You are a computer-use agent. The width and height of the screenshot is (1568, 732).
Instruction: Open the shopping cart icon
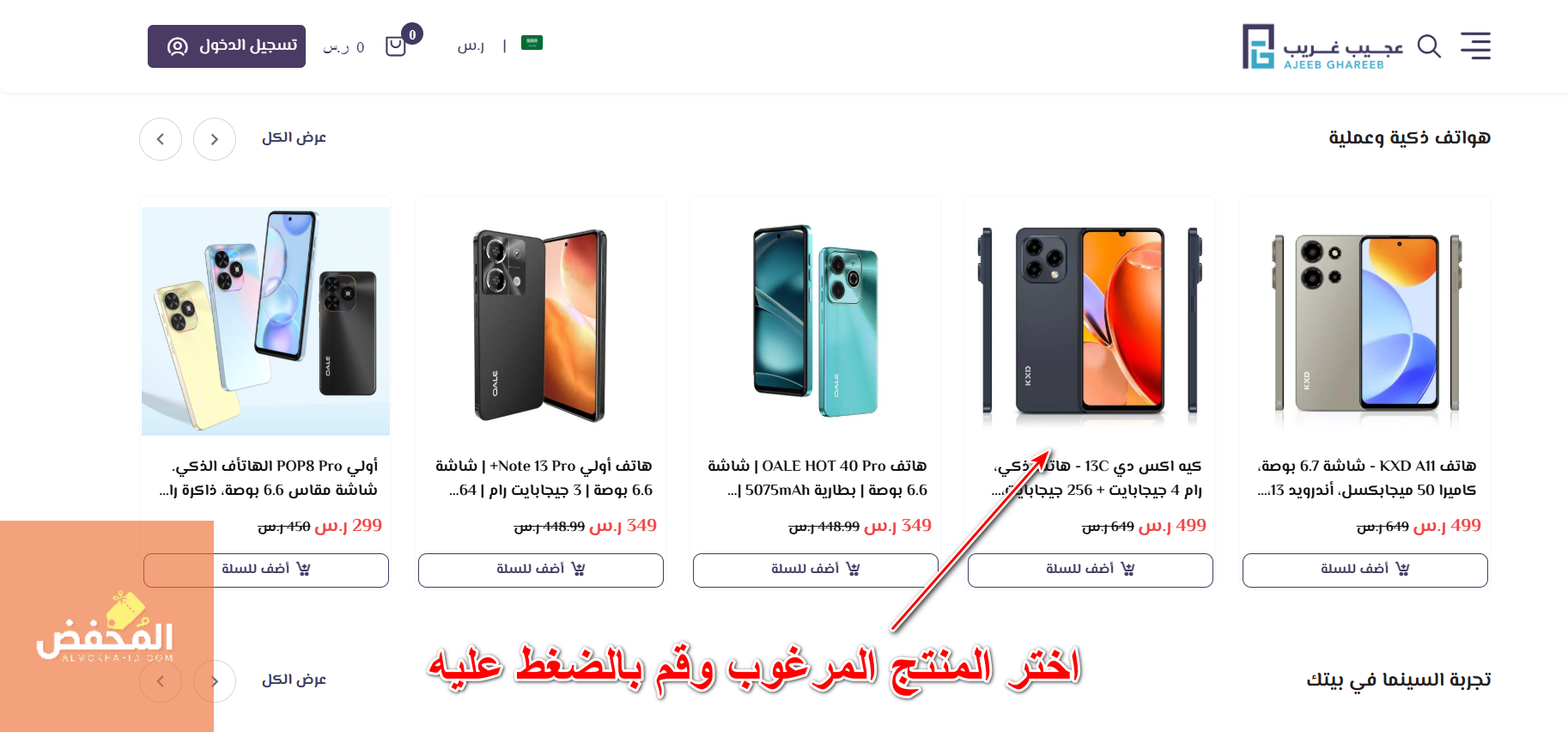(x=396, y=46)
